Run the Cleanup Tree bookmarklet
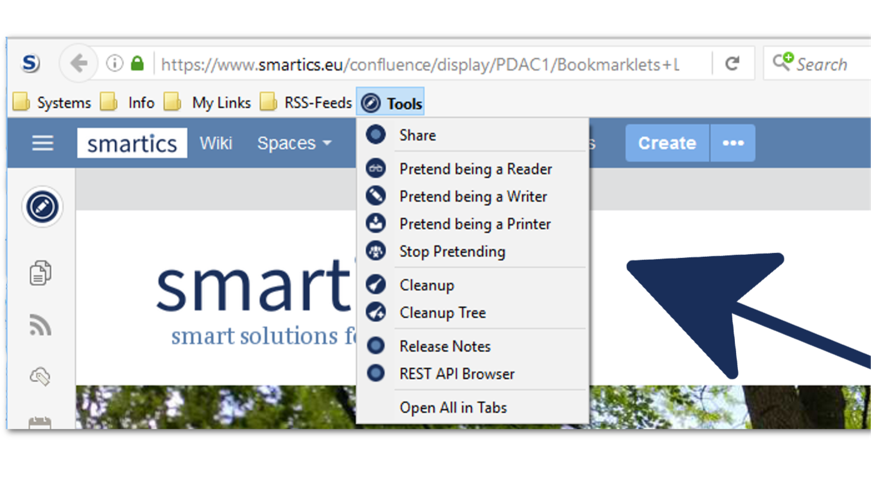This screenshot has height=496, width=871. coord(472,313)
